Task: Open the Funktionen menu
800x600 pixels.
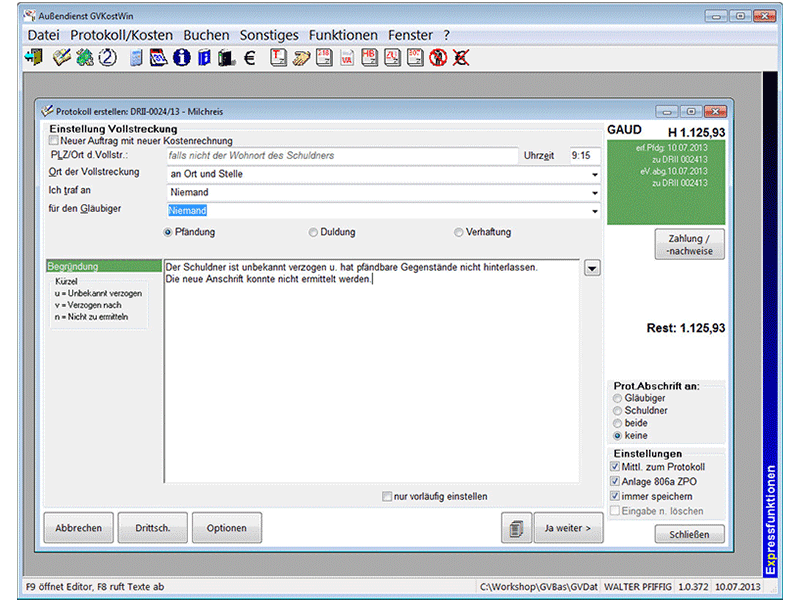Action: tap(343, 35)
